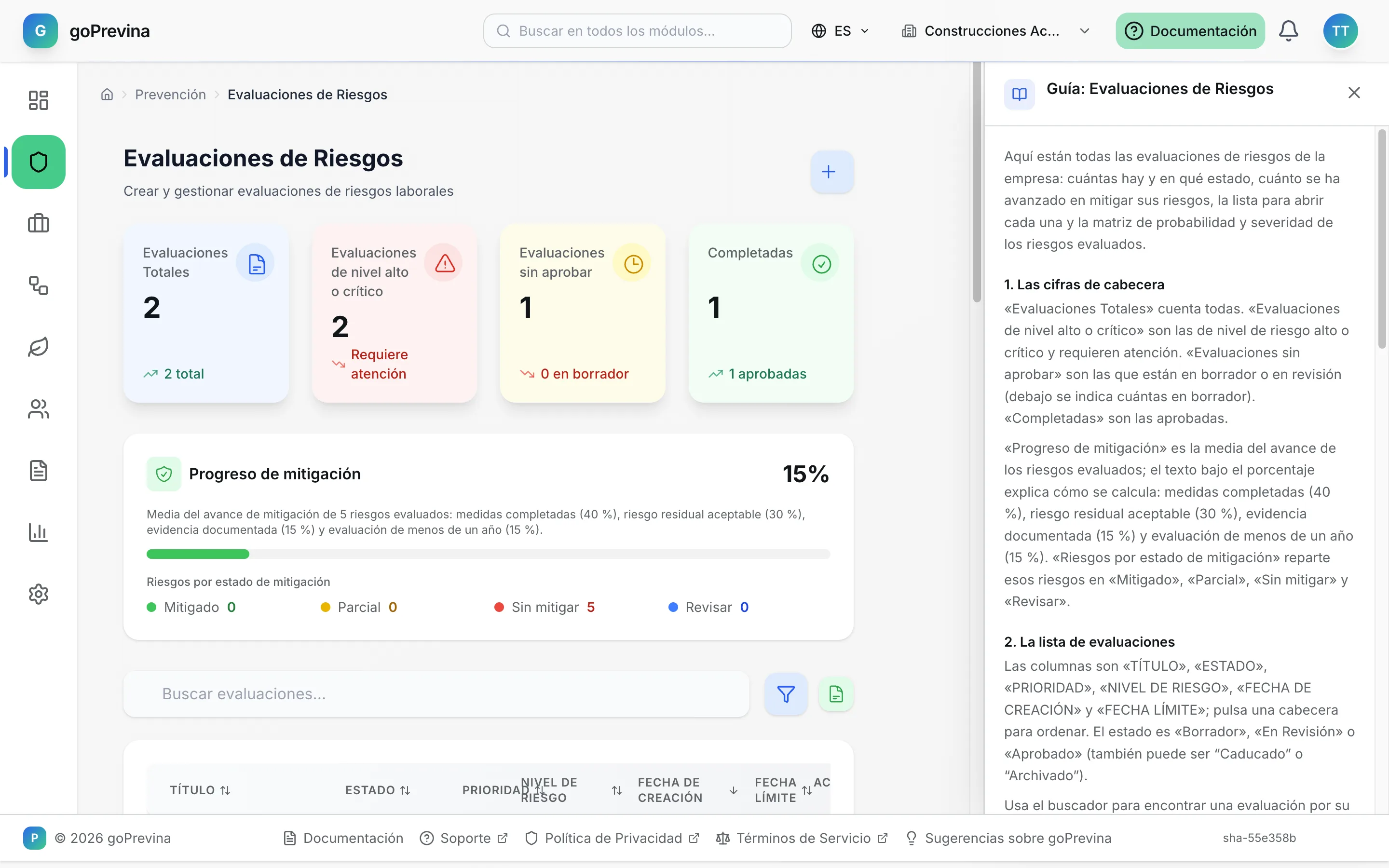The height and width of the screenshot is (868, 1389).
Task: Open the workflow nodes icon in sidebar
Action: click(39, 285)
